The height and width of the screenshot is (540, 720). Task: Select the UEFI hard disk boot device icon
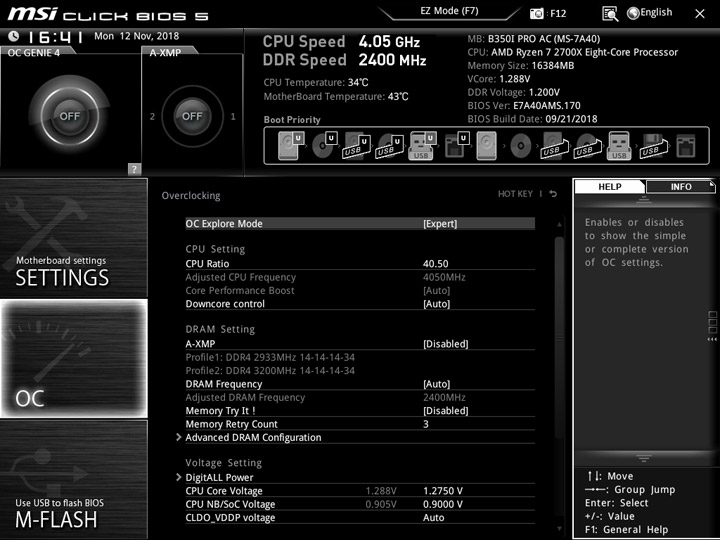[x=291, y=146]
